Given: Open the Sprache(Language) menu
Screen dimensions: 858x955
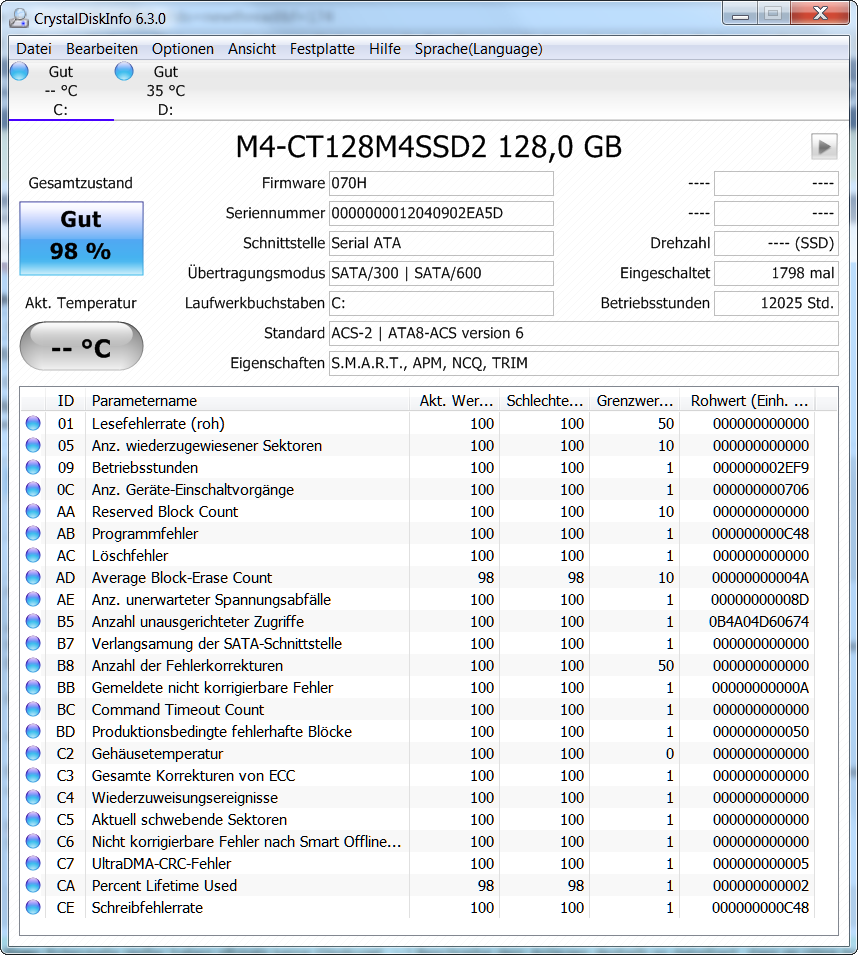Looking at the screenshot, I should click(x=479, y=49).
